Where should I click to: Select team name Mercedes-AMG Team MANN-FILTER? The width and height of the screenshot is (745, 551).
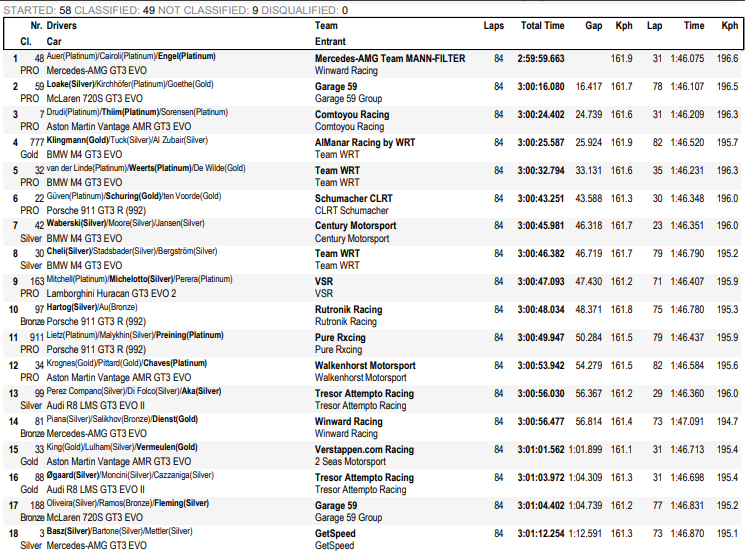pyautogui.click(x=390, y=58)
